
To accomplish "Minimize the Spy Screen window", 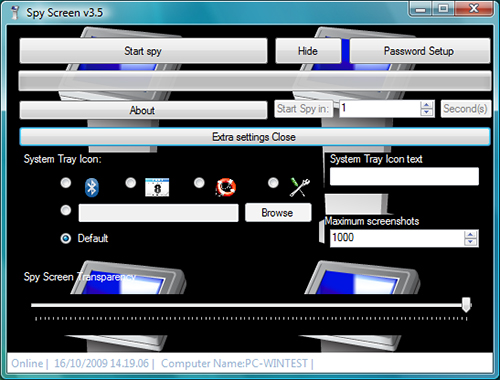I will [x=421, y=9].
